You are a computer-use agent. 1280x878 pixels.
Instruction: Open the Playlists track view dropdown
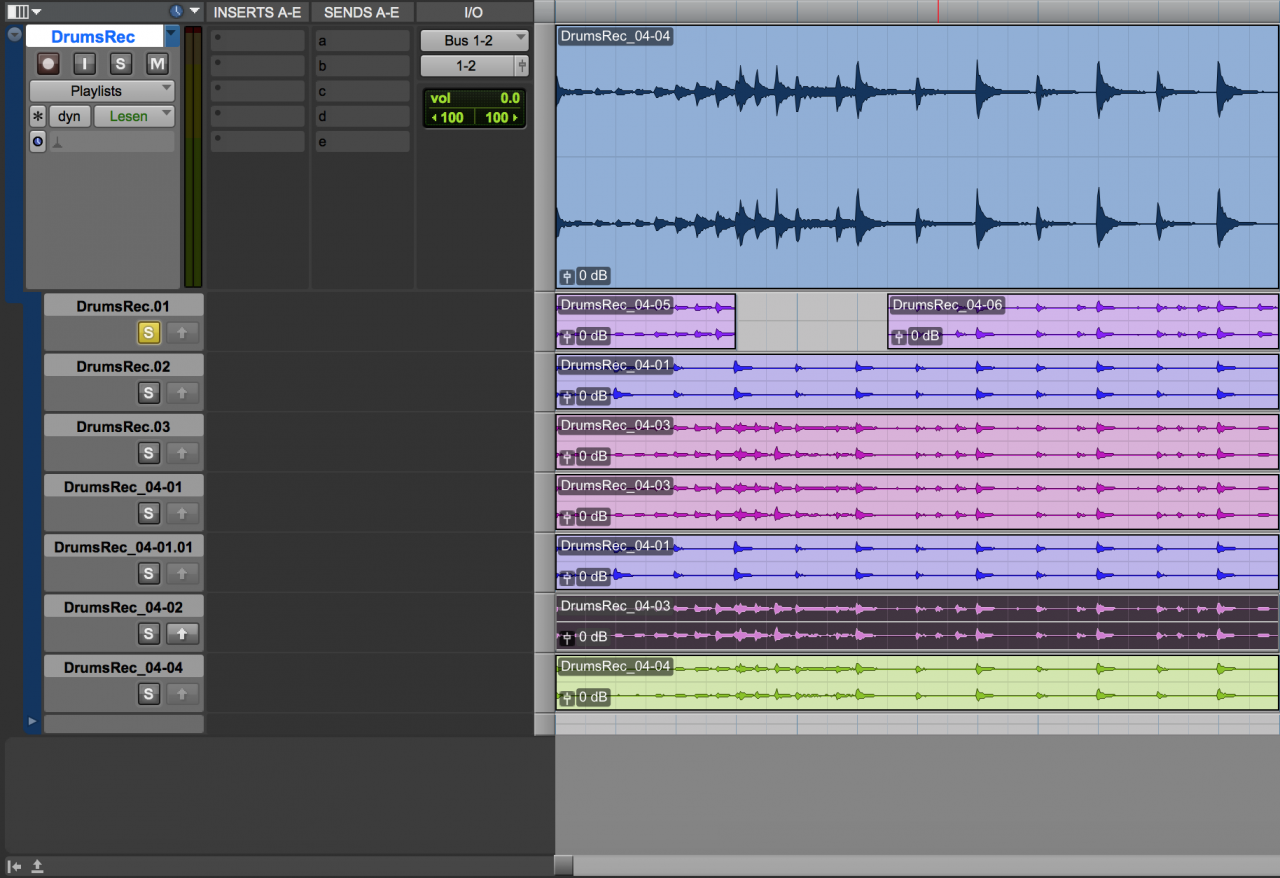(101, 91)
